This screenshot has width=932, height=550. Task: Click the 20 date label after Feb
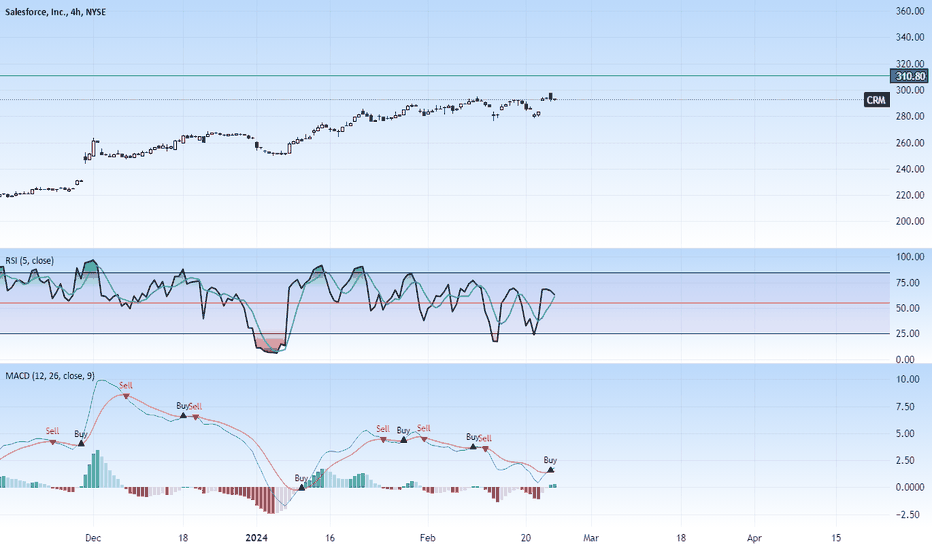pyautogui.click(x=526, y=538)
